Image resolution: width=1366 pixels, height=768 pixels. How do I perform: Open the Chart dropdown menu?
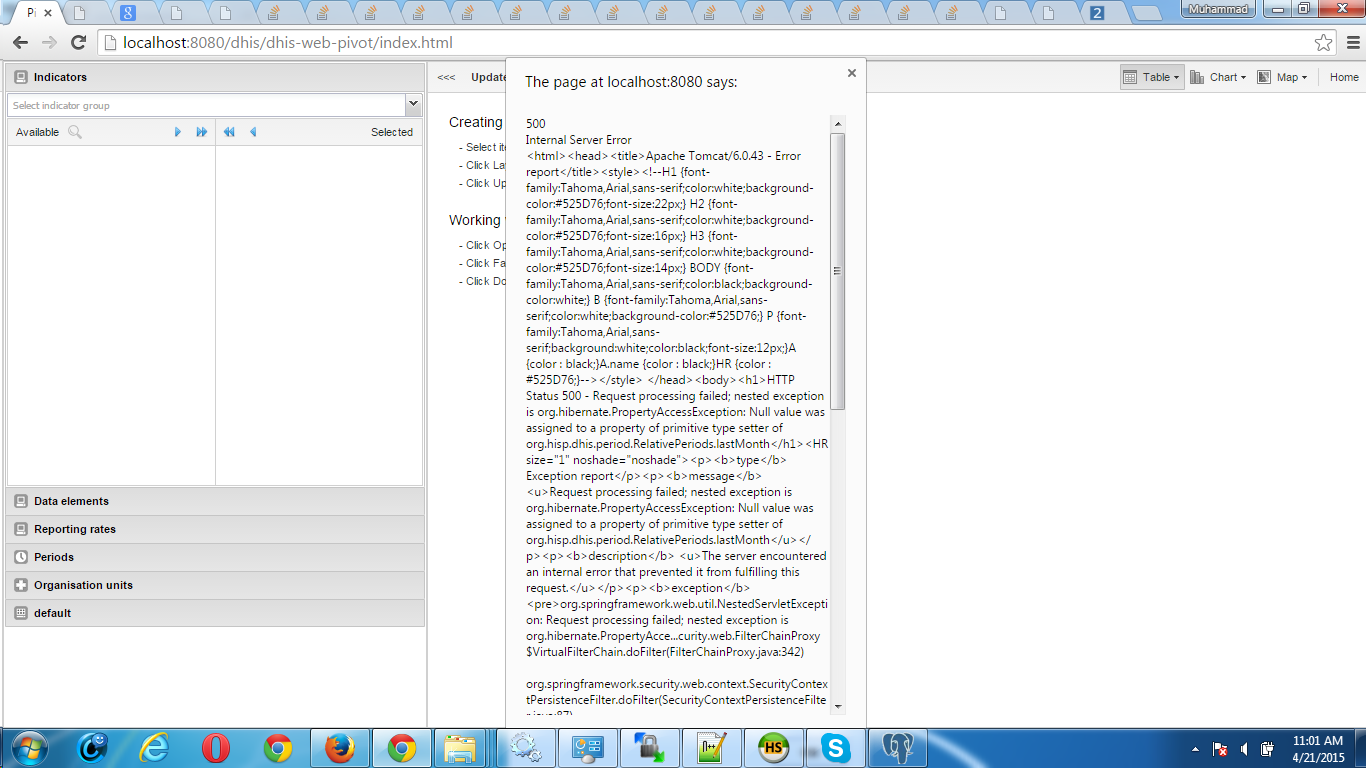click(x=1218, y=77)
